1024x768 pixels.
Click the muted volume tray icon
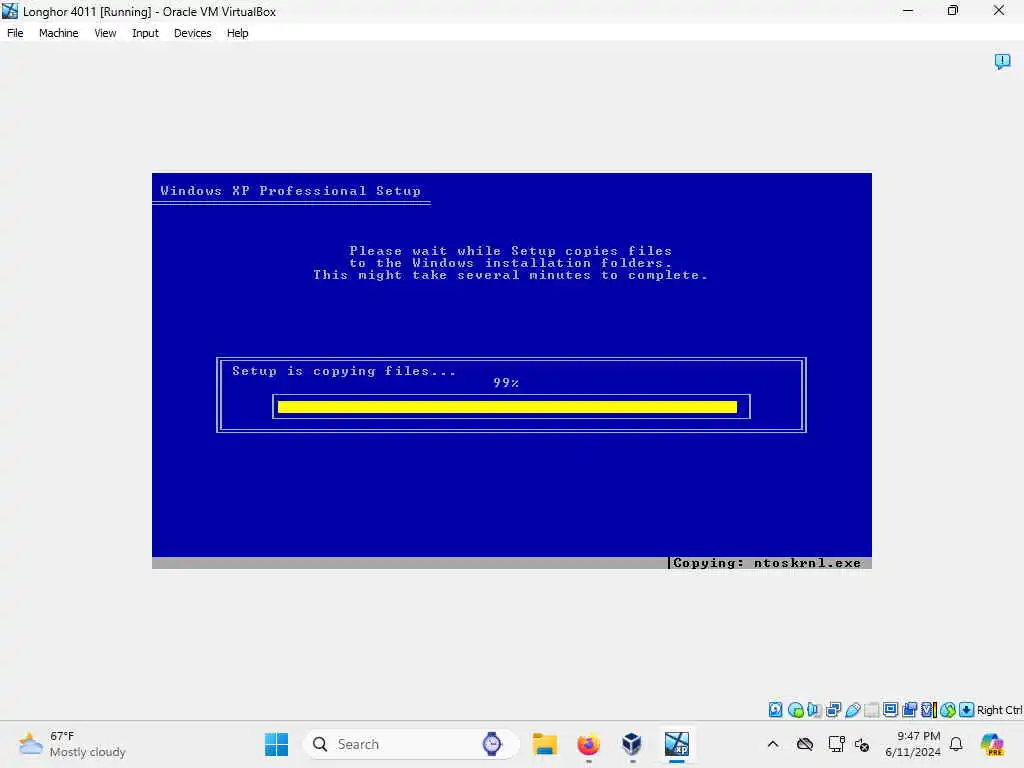[x=862, y=744]
